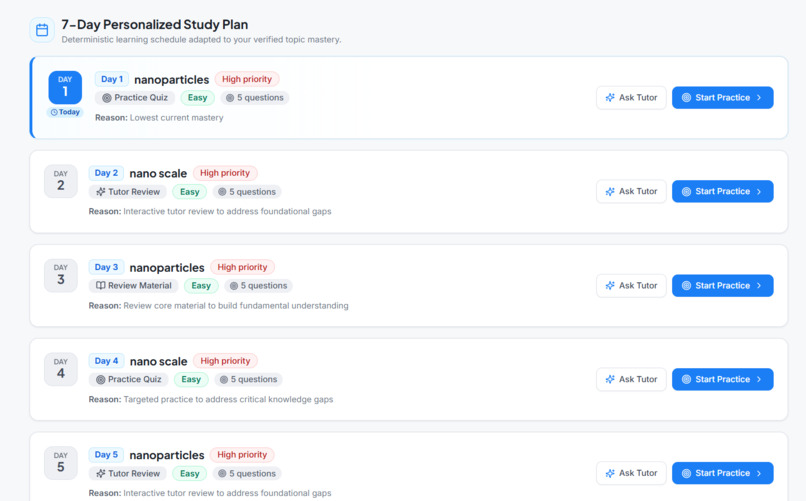Ask Tutor about Day 5 nanoparticles

point(631,473)
